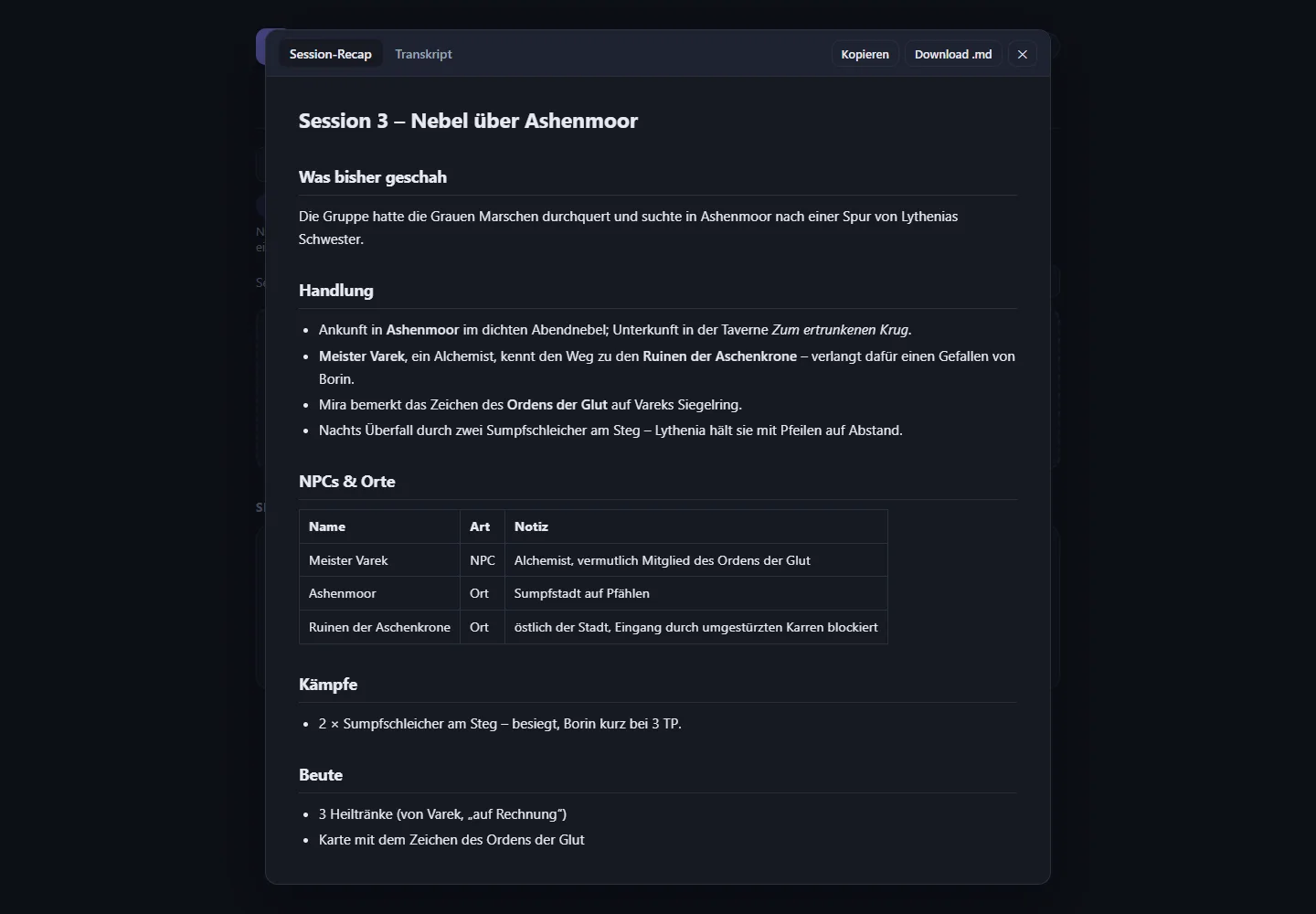The width and height of the screenshot is (1316, 914).
Task: Click the 'Meister Varek' table cell
Action: coord(379,560)
